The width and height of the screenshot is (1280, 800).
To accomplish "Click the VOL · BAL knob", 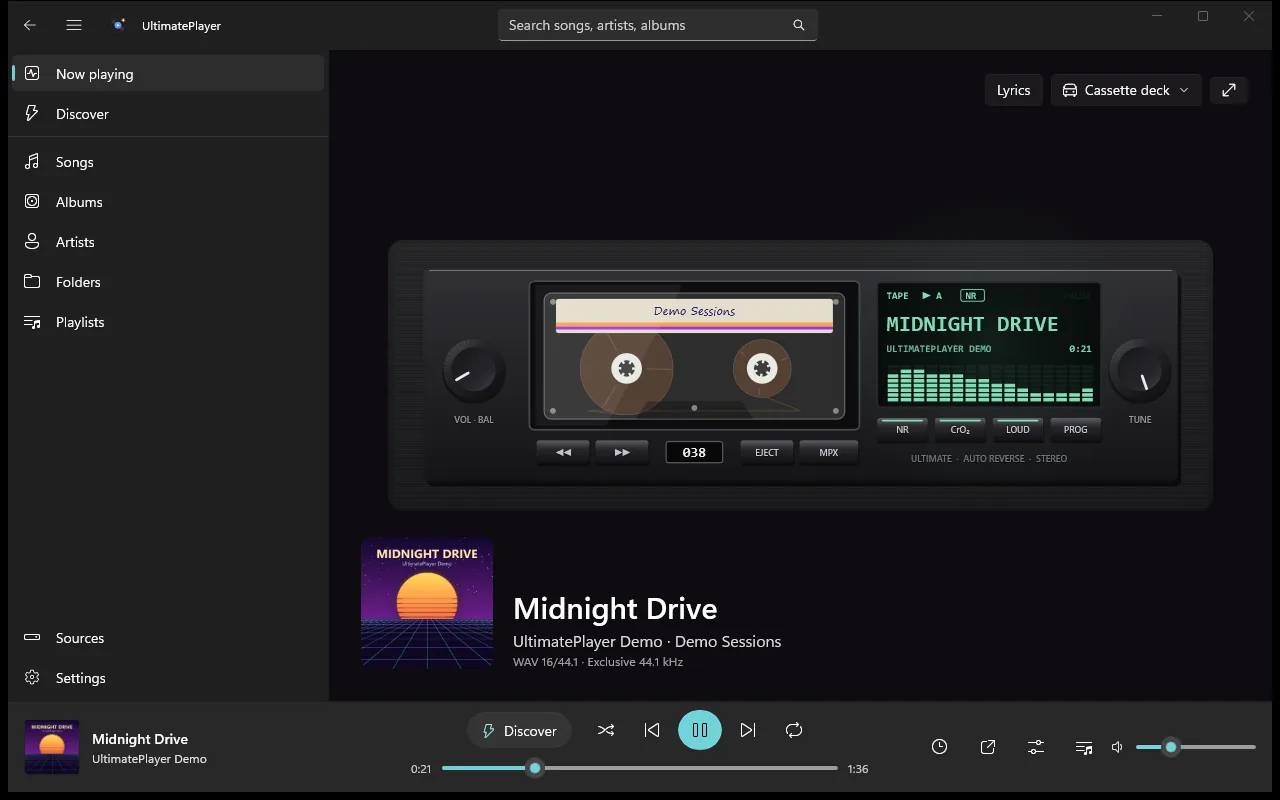I will (x=474, y=371).
